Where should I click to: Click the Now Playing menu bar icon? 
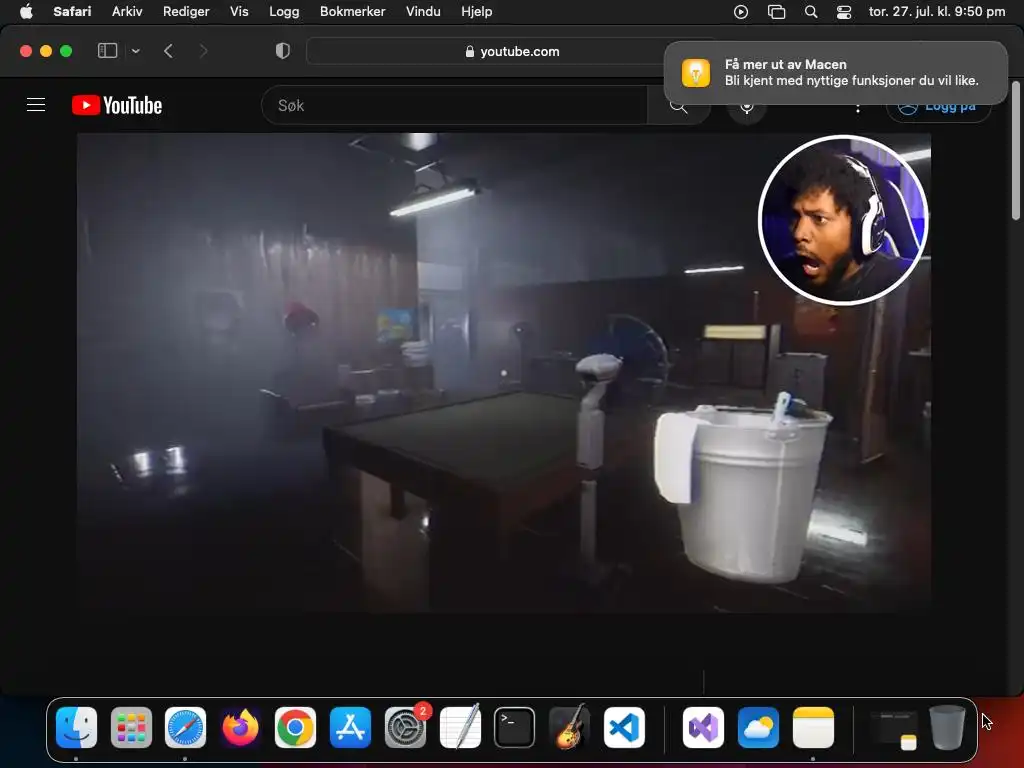coord(741,12)
